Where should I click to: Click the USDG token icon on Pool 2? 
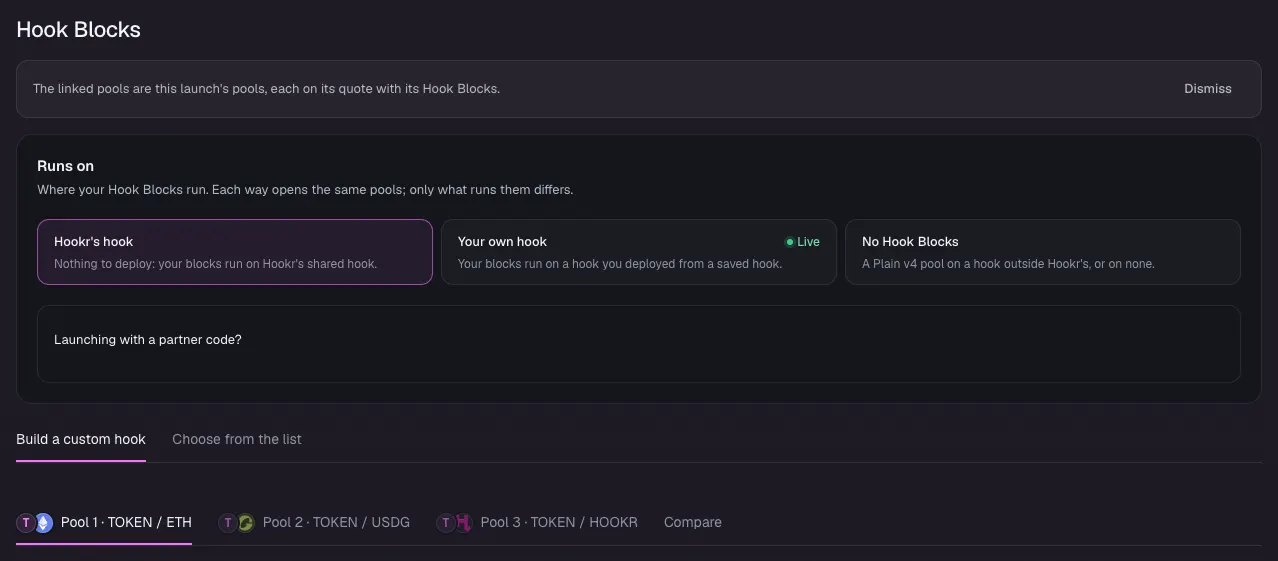coord(245,523)
